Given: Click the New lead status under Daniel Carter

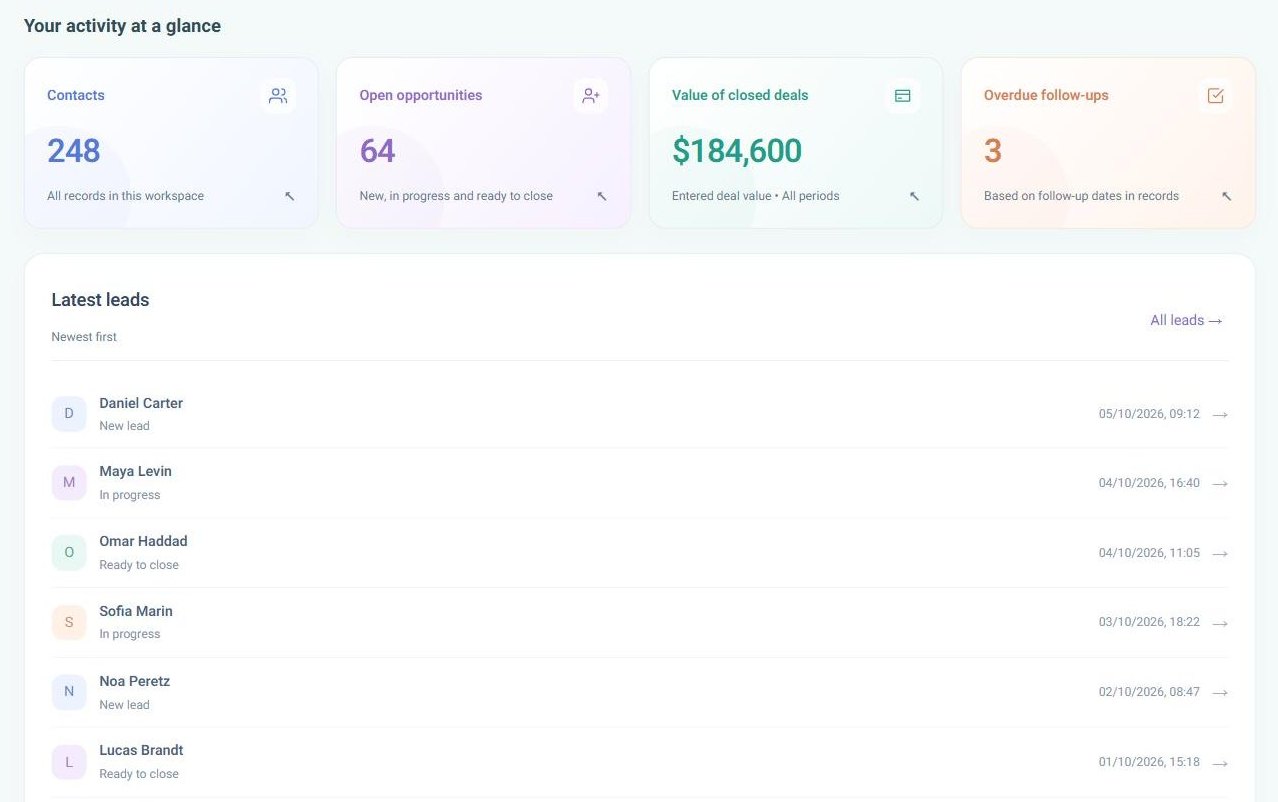Looking at the screenshot, I should [124, 426].
